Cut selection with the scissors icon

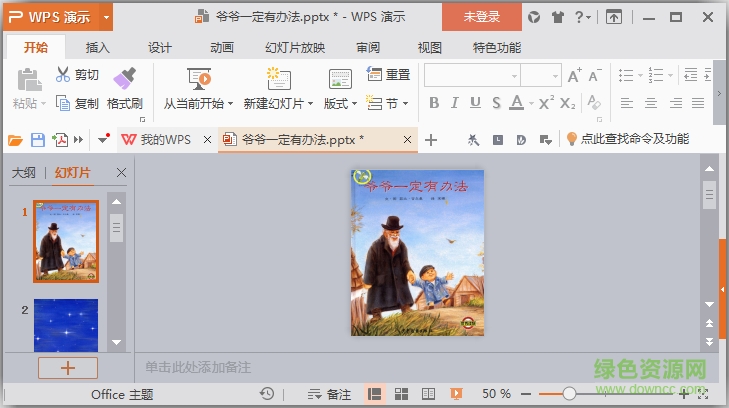tap(63, 74)
